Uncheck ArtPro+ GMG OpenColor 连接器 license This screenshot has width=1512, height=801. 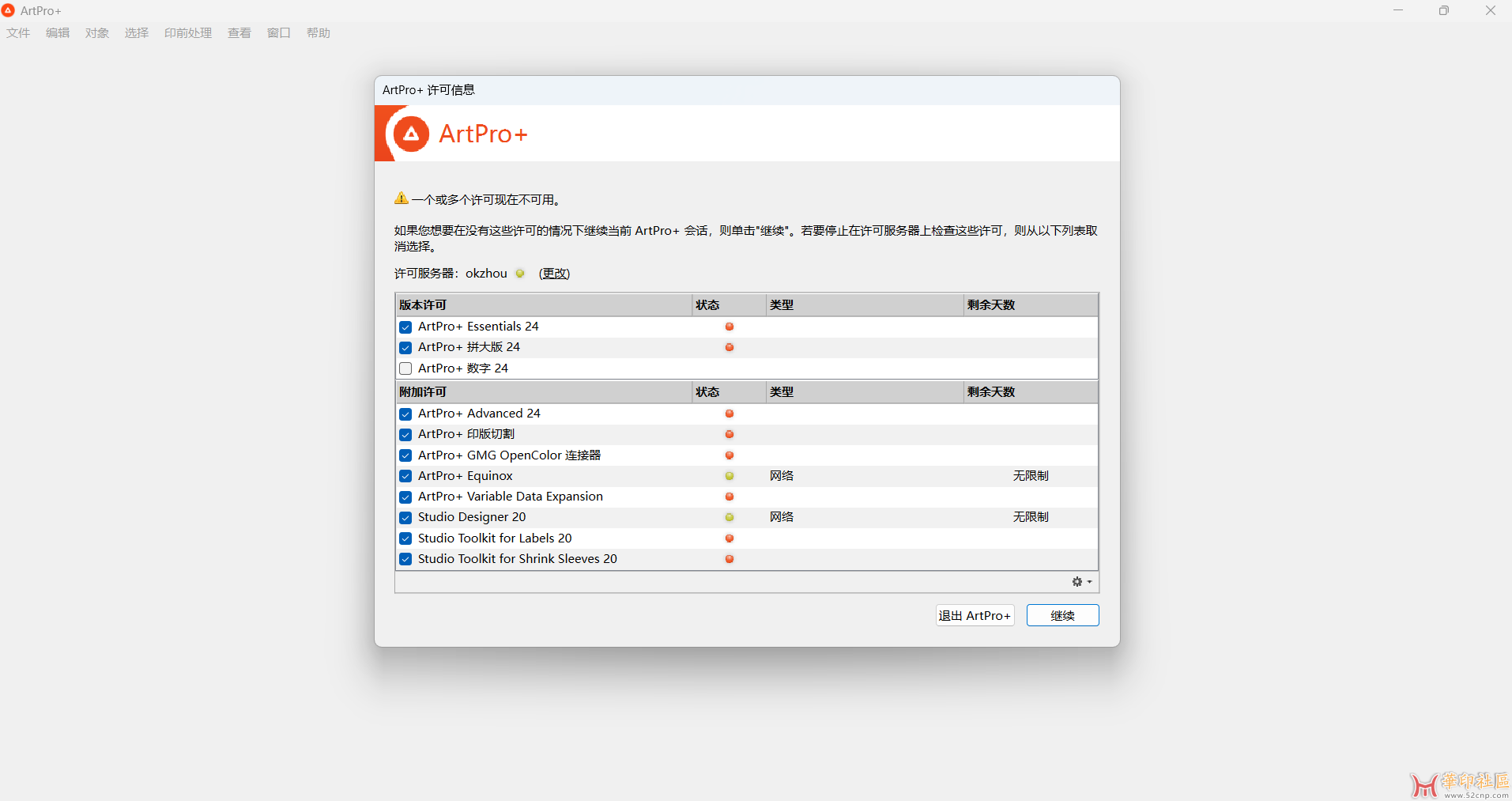click(x=405, y=455)
